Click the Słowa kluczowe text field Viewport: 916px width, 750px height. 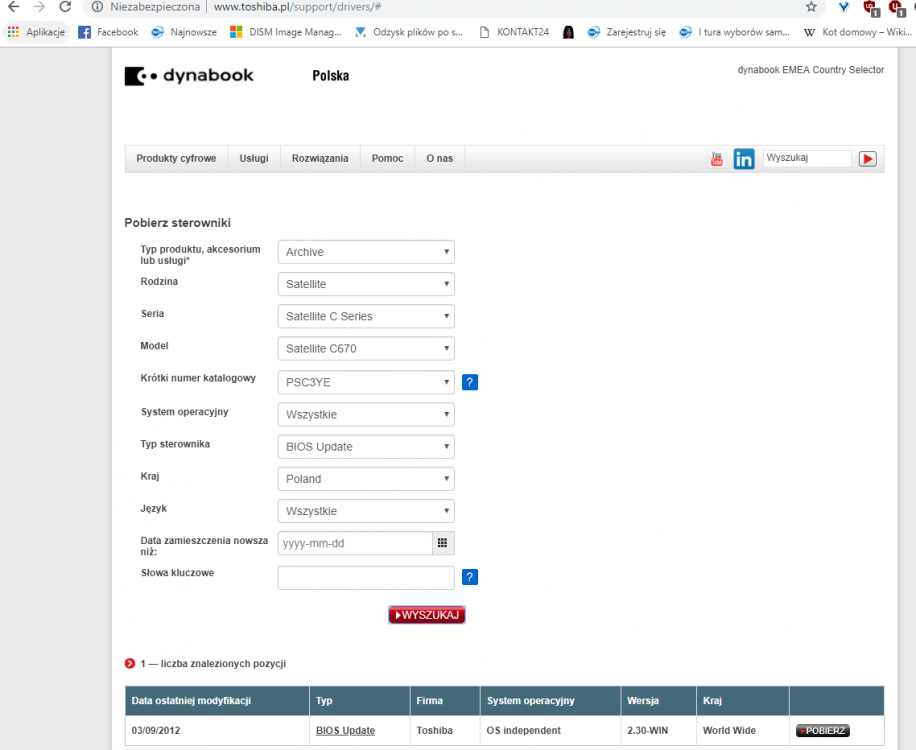pos(366,578)
